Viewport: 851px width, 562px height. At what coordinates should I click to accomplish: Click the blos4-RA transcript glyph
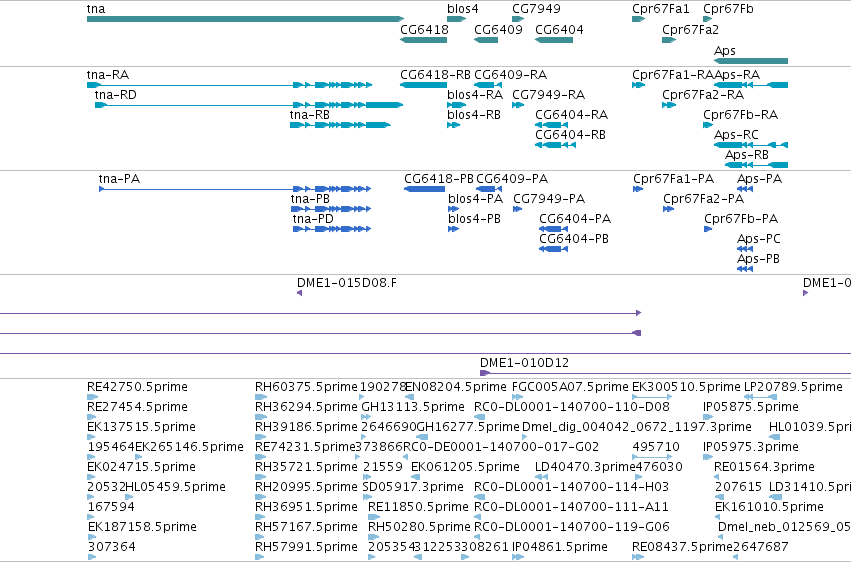pos(456,105)
